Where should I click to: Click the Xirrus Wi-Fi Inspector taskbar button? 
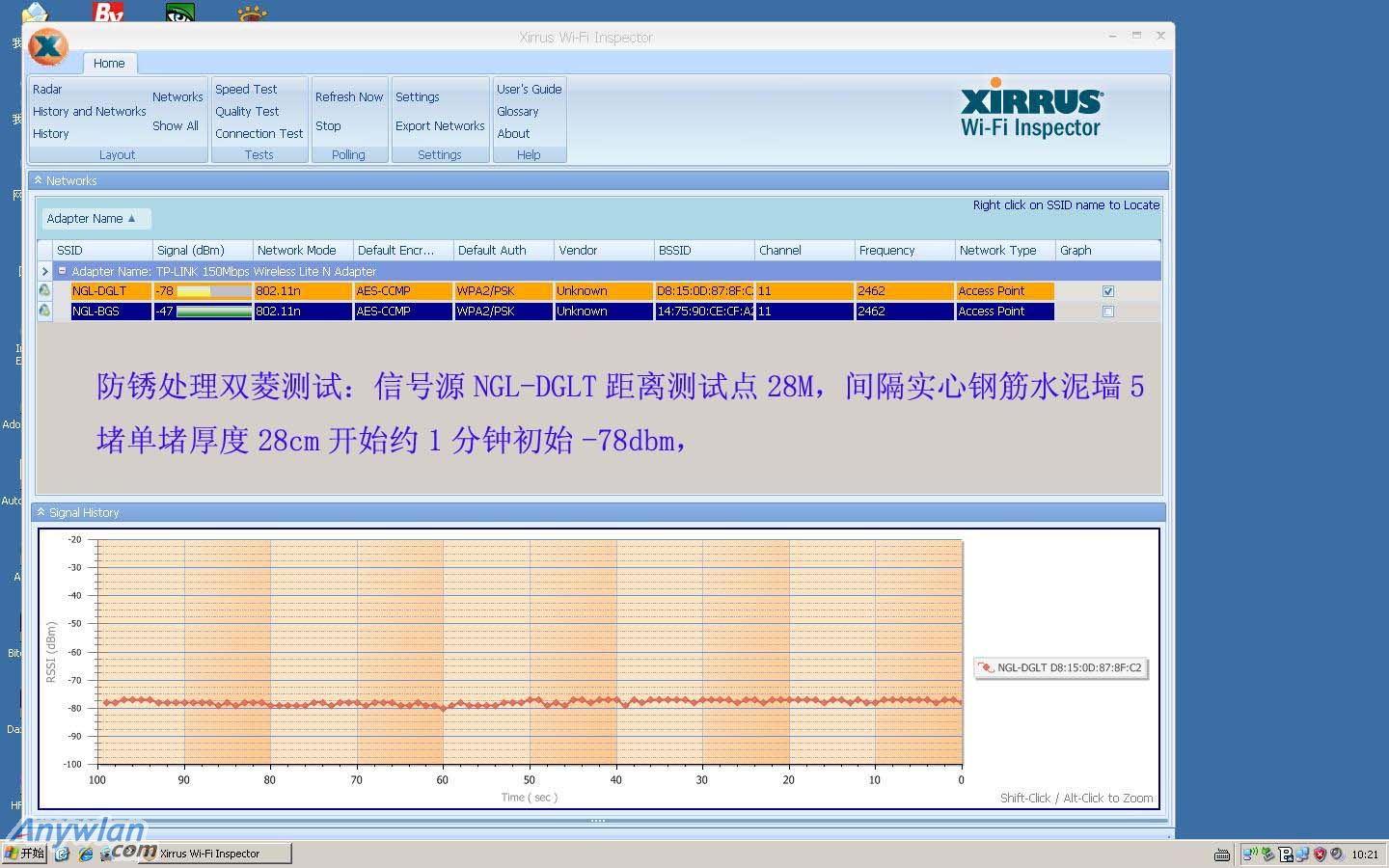(x=214, y=854)
